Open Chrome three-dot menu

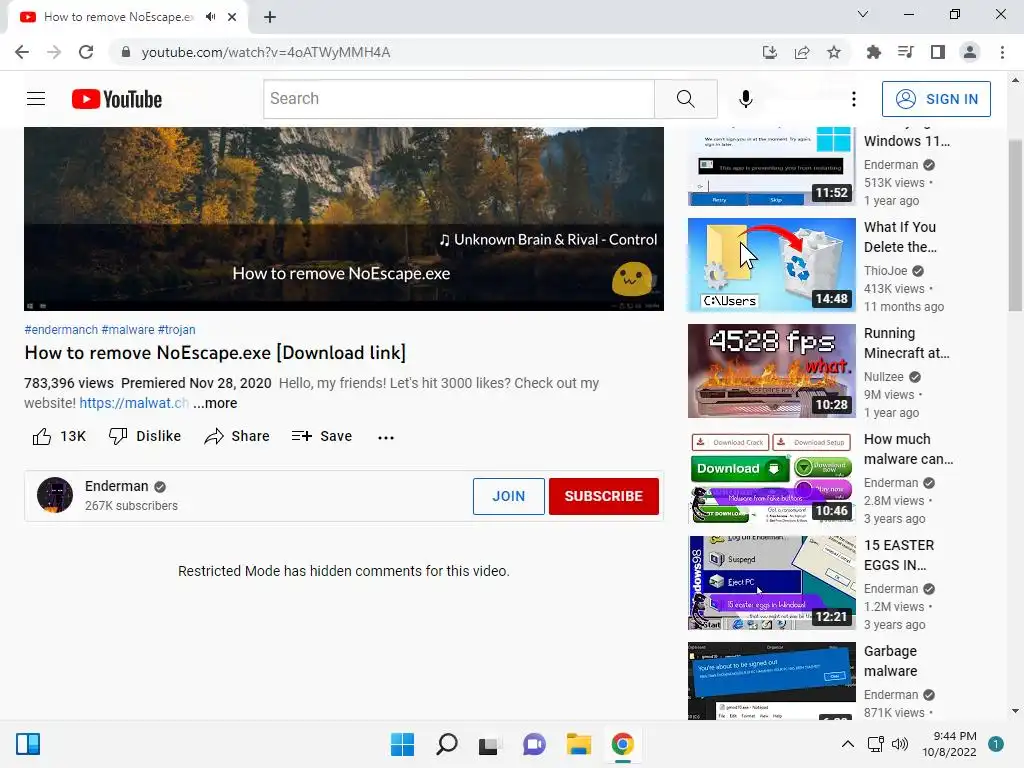(1002, 52)
